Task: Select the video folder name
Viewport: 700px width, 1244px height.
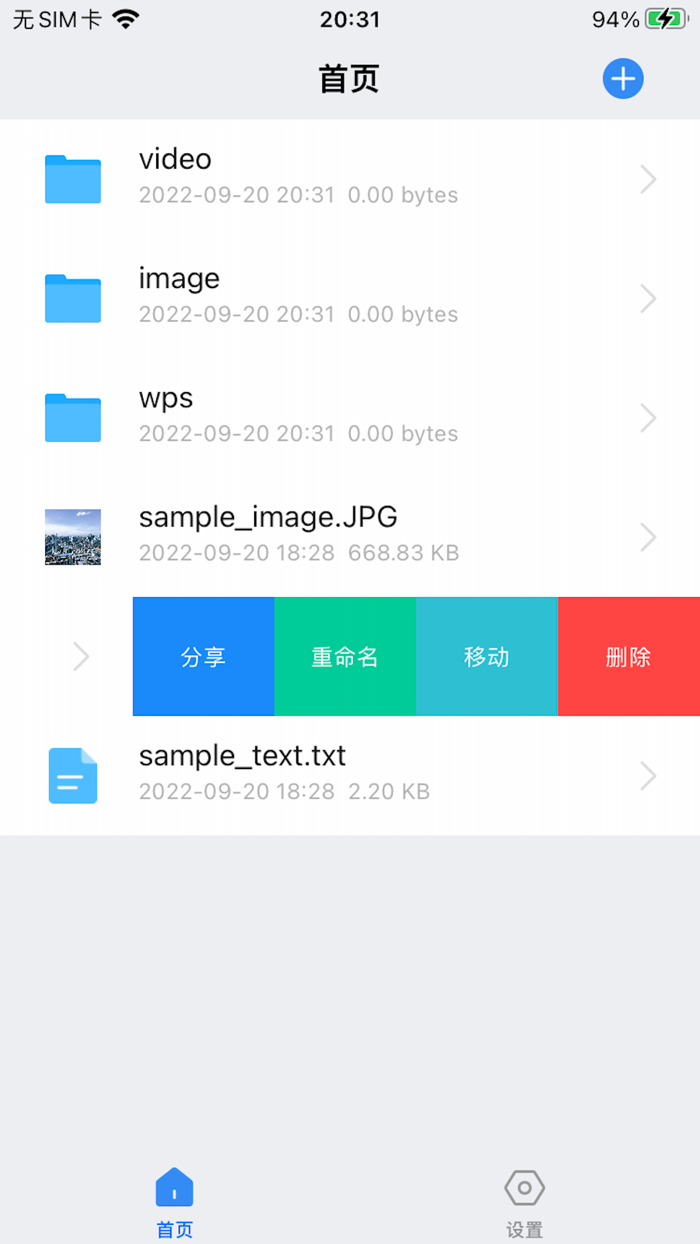Action: click(175, 159)
